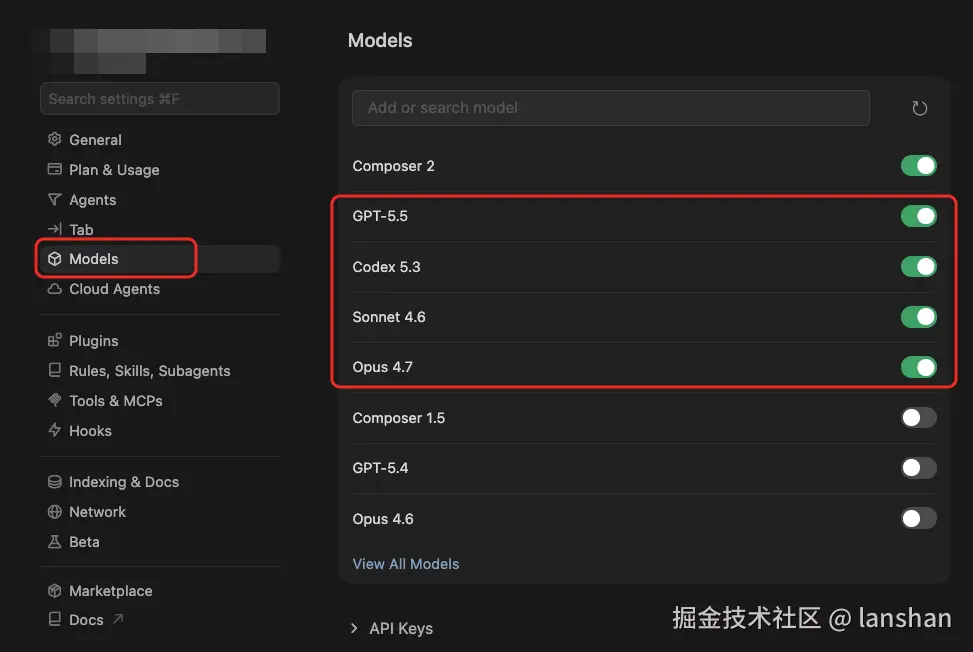Click the GPT-5.4 model name
This screenshot has height=652, width=973.
(x=380, y=468)
